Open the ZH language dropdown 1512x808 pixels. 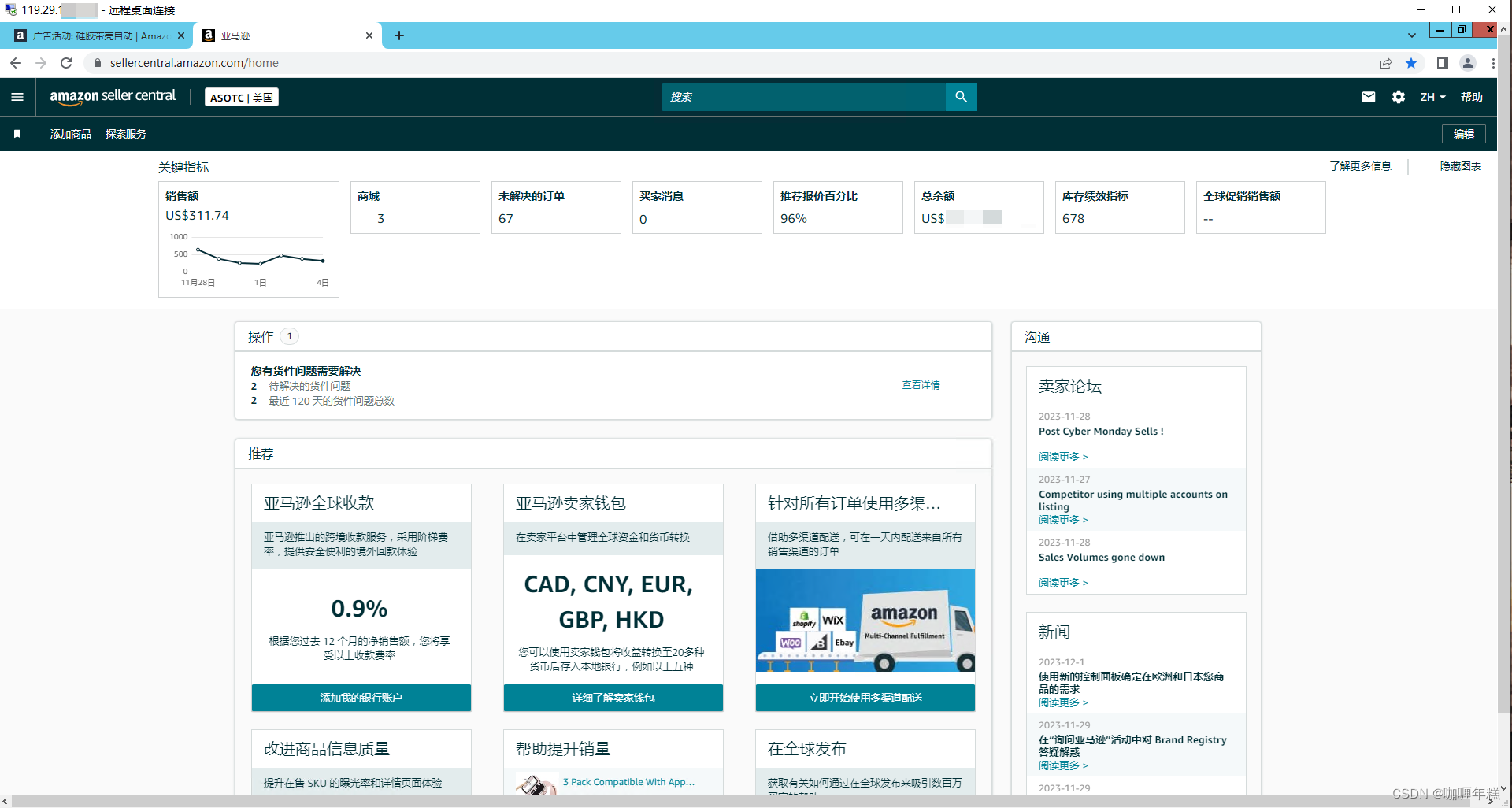click(x=1432, y=97)
